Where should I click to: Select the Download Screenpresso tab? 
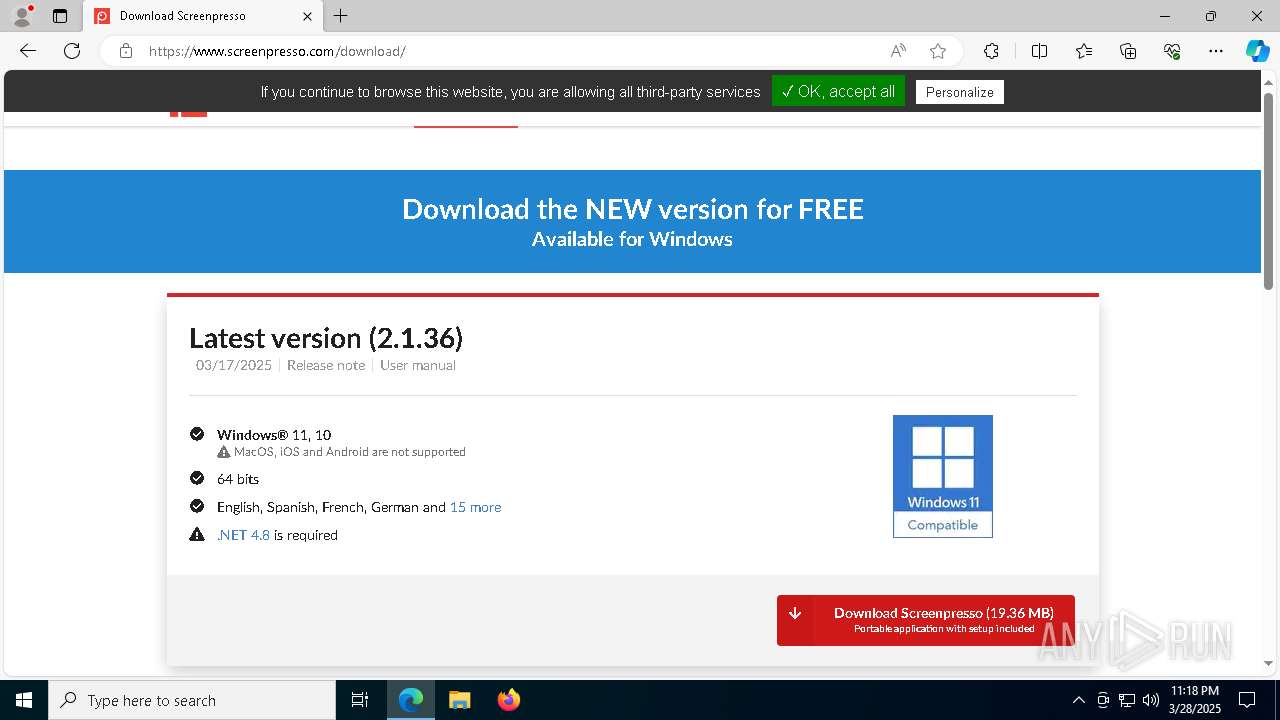tap(204, 16)
